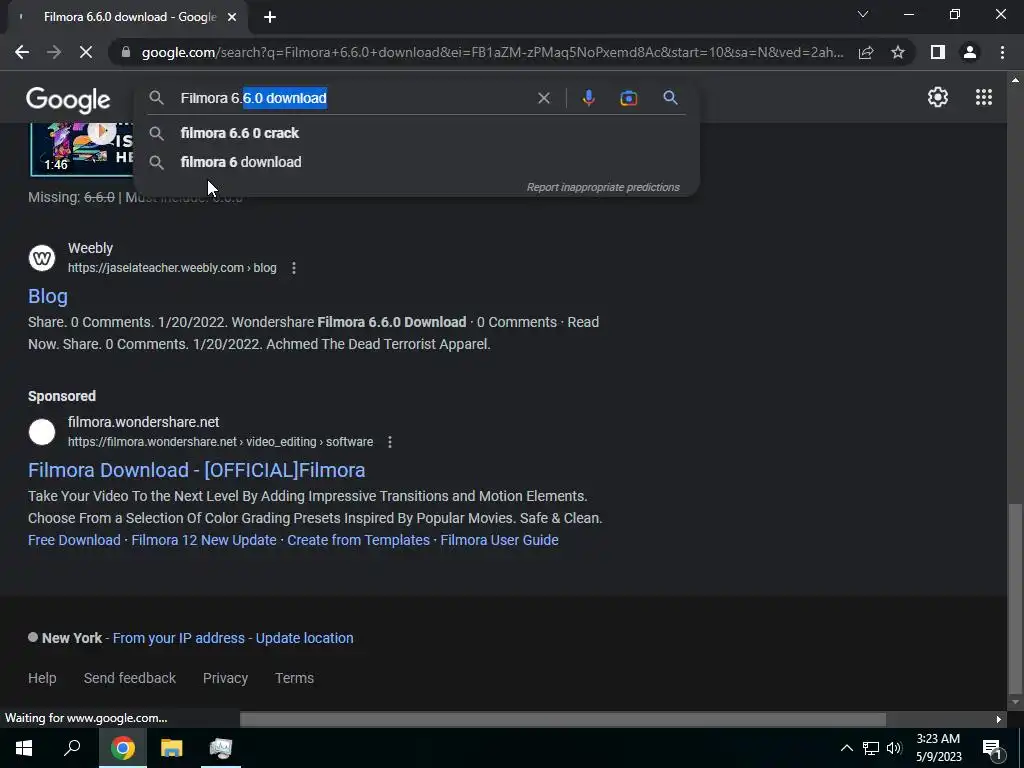Open Help footer link
This screenshot has width=1024, height=768.
pos(42,678)
